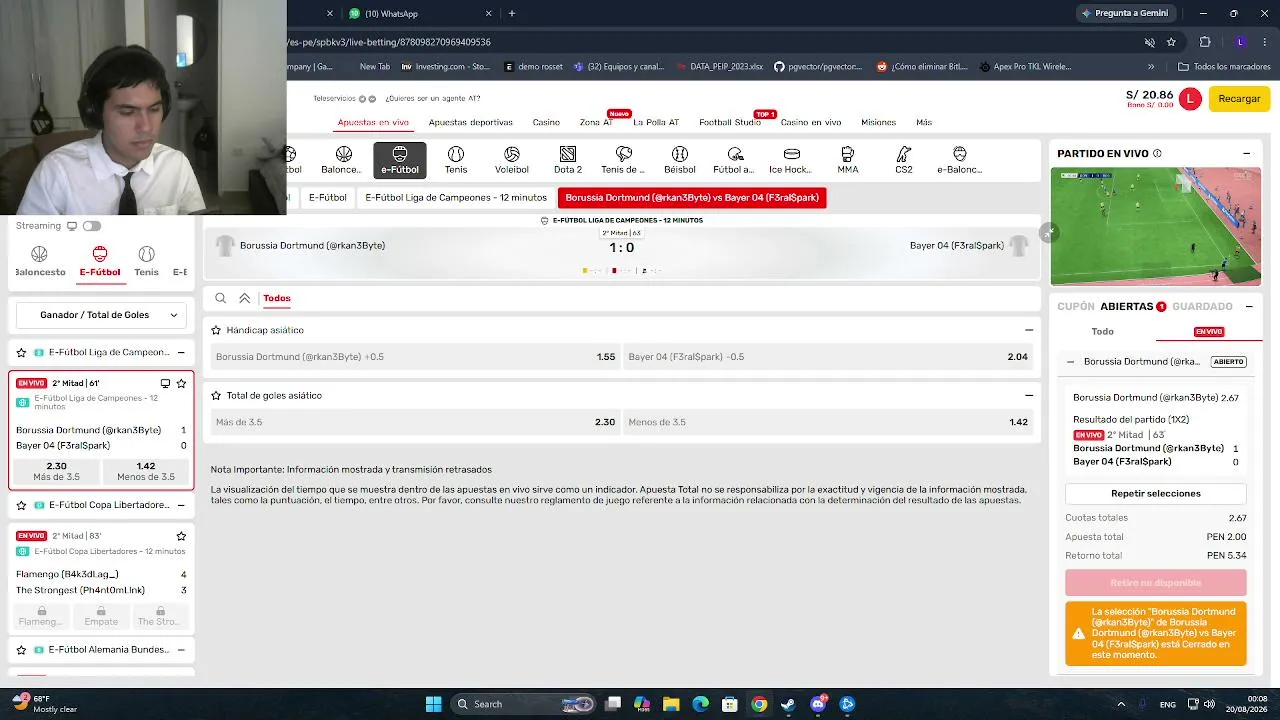
Task: Open the Voleibol sport category
Action: tap(512, 160)
